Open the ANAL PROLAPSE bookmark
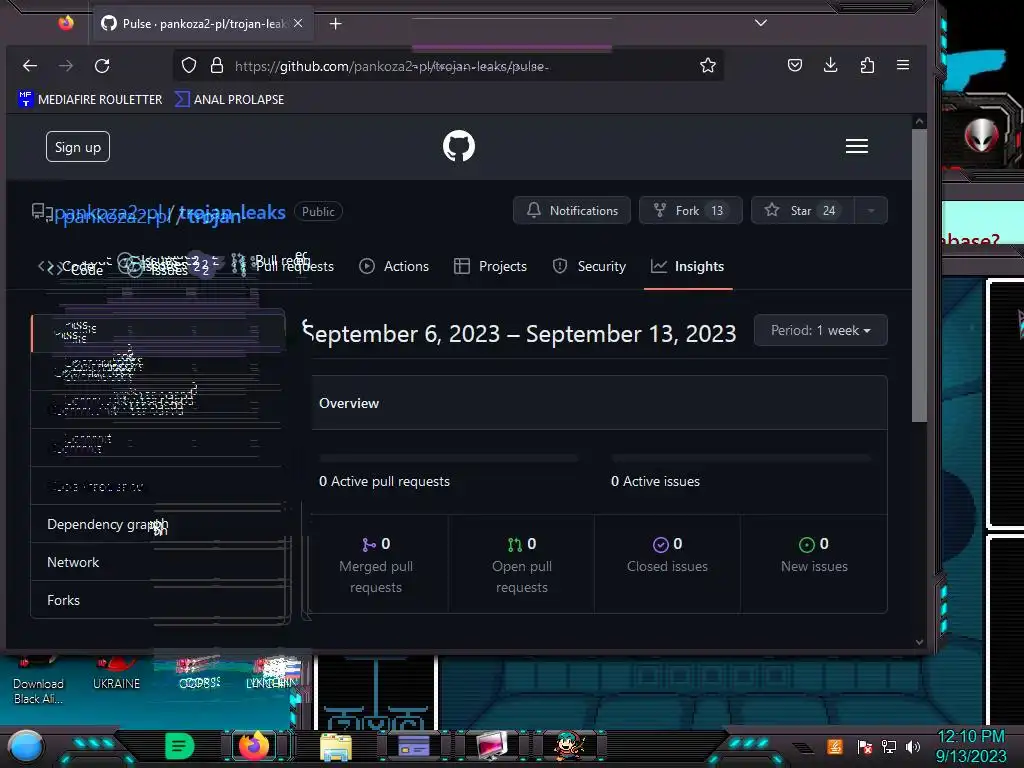Image resolution: width=1024 pixels, height=768 pixels. pyautogui.click(x=230, y=99)
